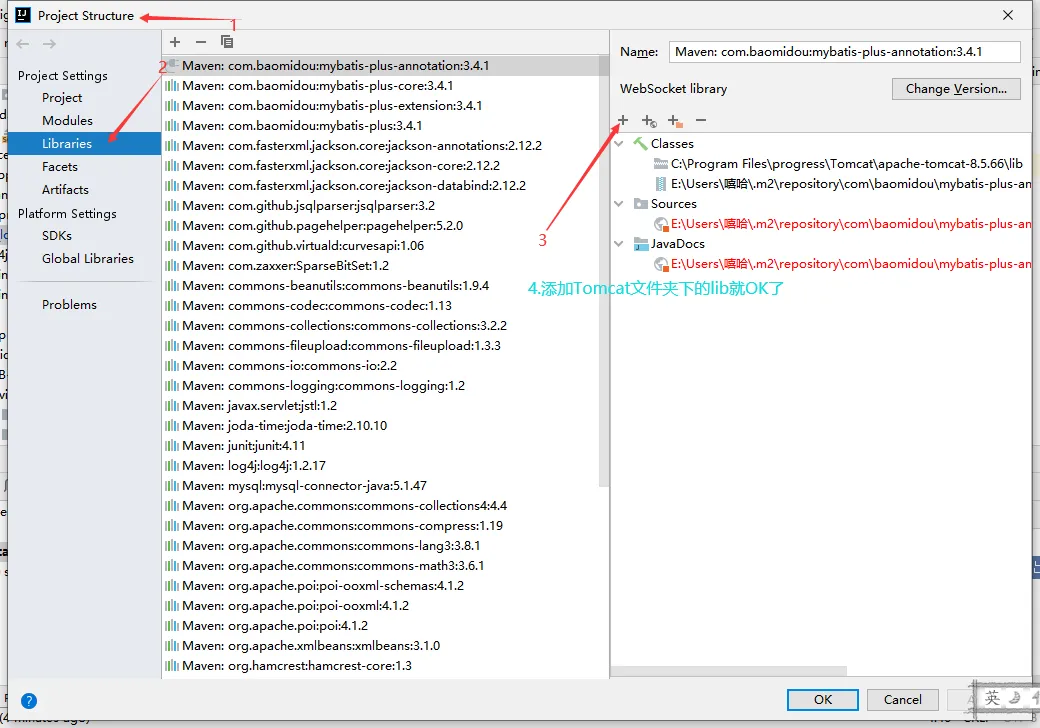Remove the selected root with the minus icon
Viewport: 1040px width, 728px height.
click(x=701, y=120)
